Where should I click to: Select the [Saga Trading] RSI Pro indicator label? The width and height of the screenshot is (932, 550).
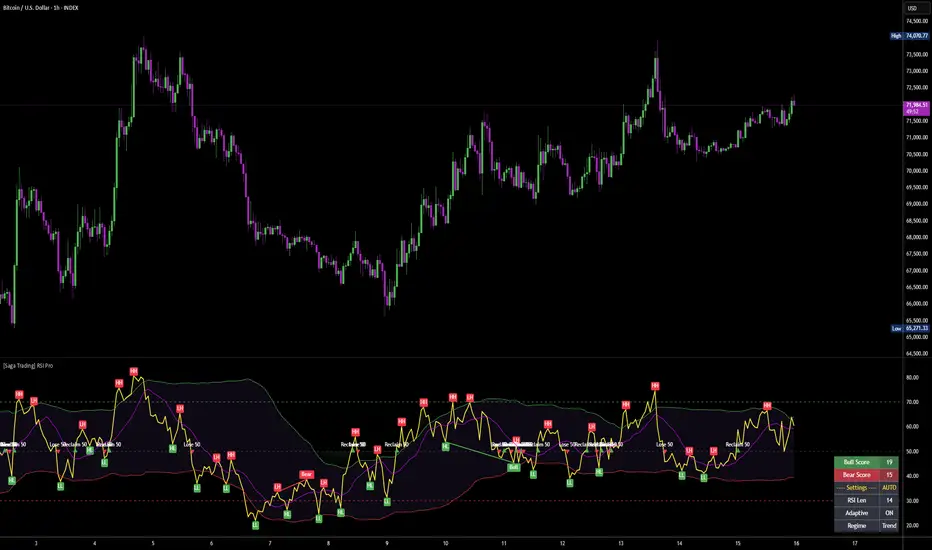pyautogui.click(x=28, y=366)
